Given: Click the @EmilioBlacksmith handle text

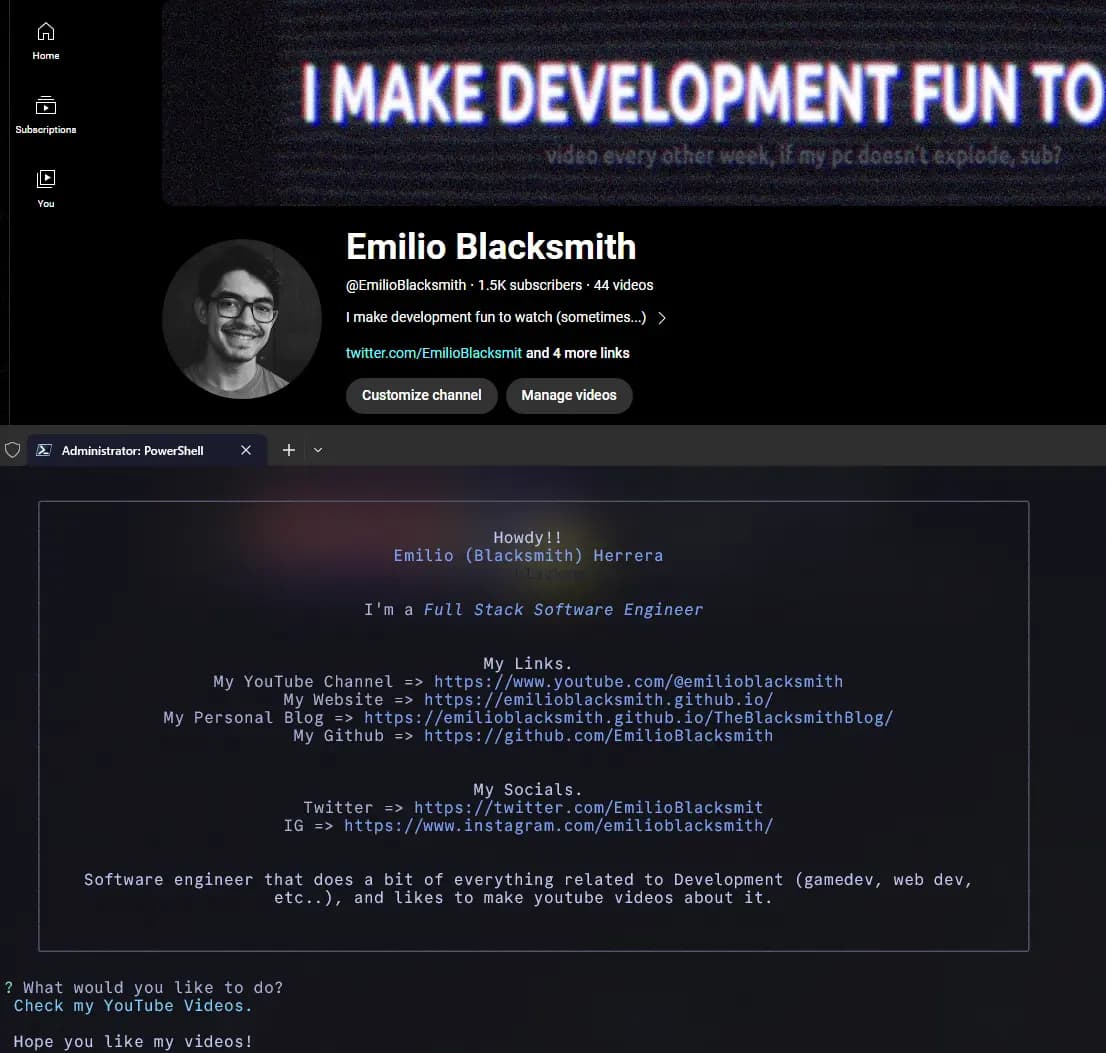Looking at the screenshot, I should click(406, 286).
